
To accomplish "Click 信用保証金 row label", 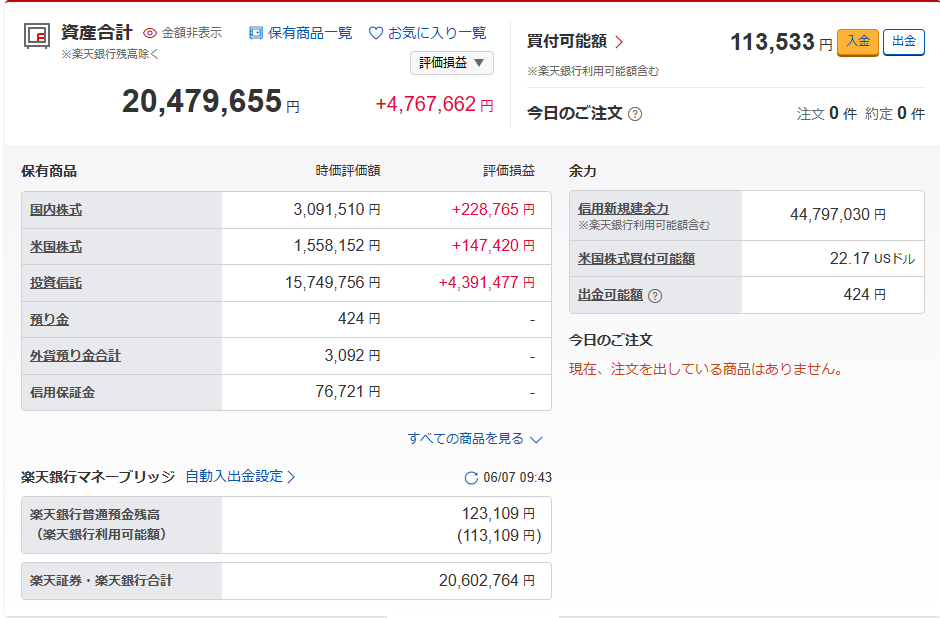I will coord(62,393).
